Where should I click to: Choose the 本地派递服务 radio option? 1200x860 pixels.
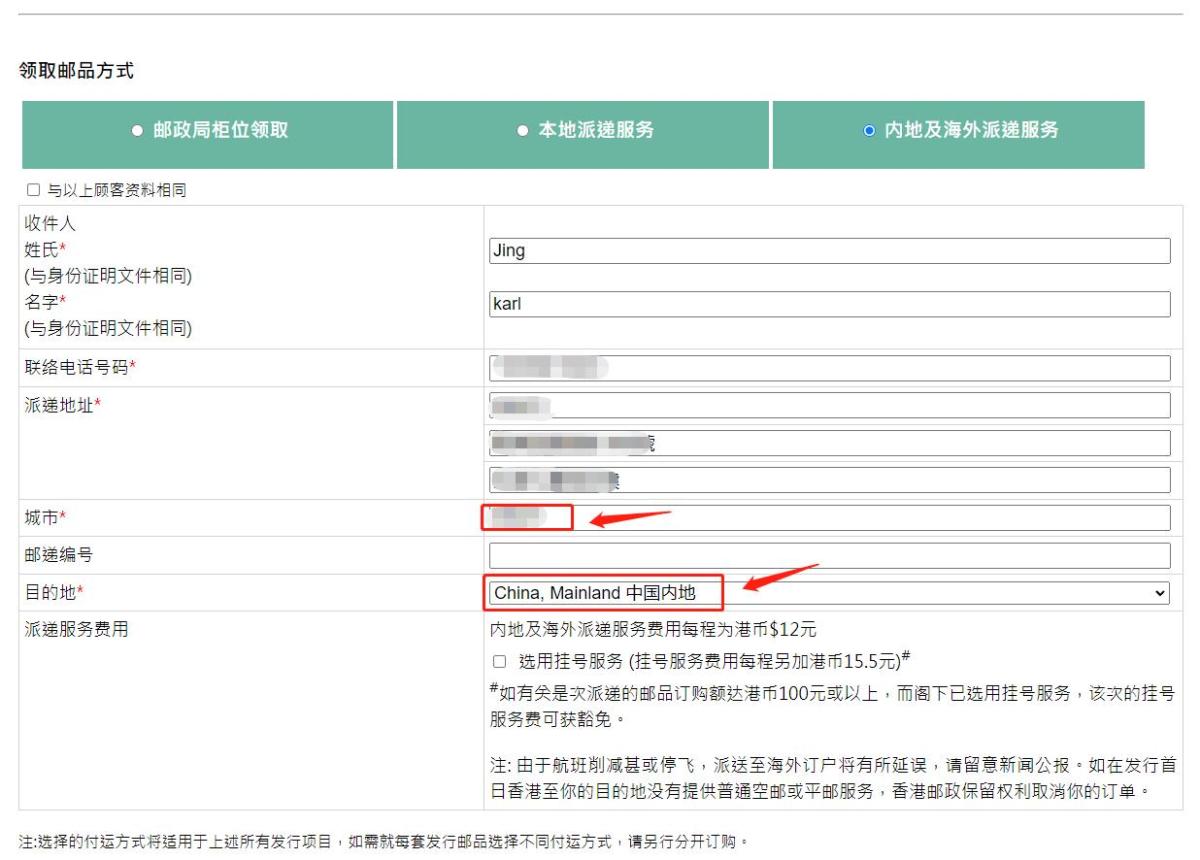tap(522, 131)
